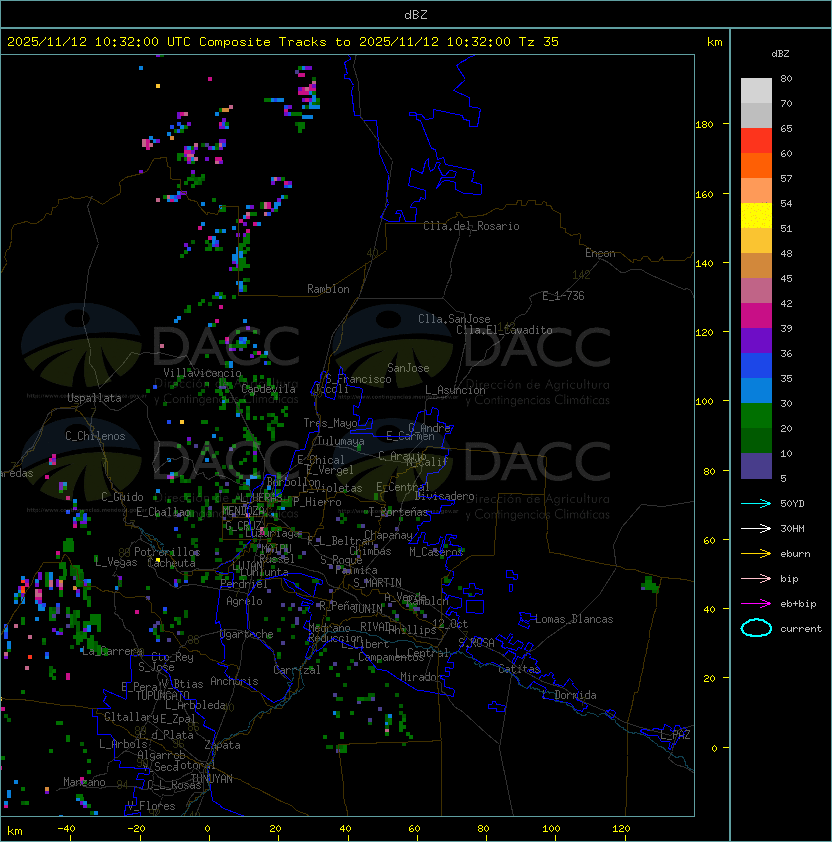The height and width of the screenshot is (842, 832).
Task: Select the light blue 35 dBZ swatch
Action: click(756, 390)
